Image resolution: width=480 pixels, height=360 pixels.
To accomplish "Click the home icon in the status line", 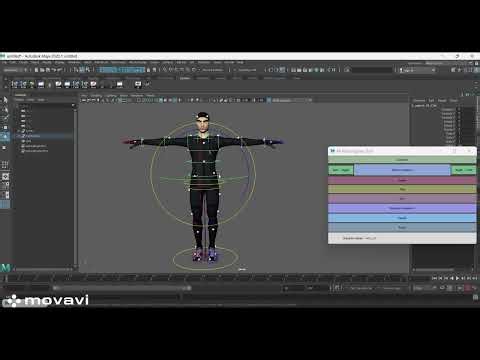I will coord(347,70).
